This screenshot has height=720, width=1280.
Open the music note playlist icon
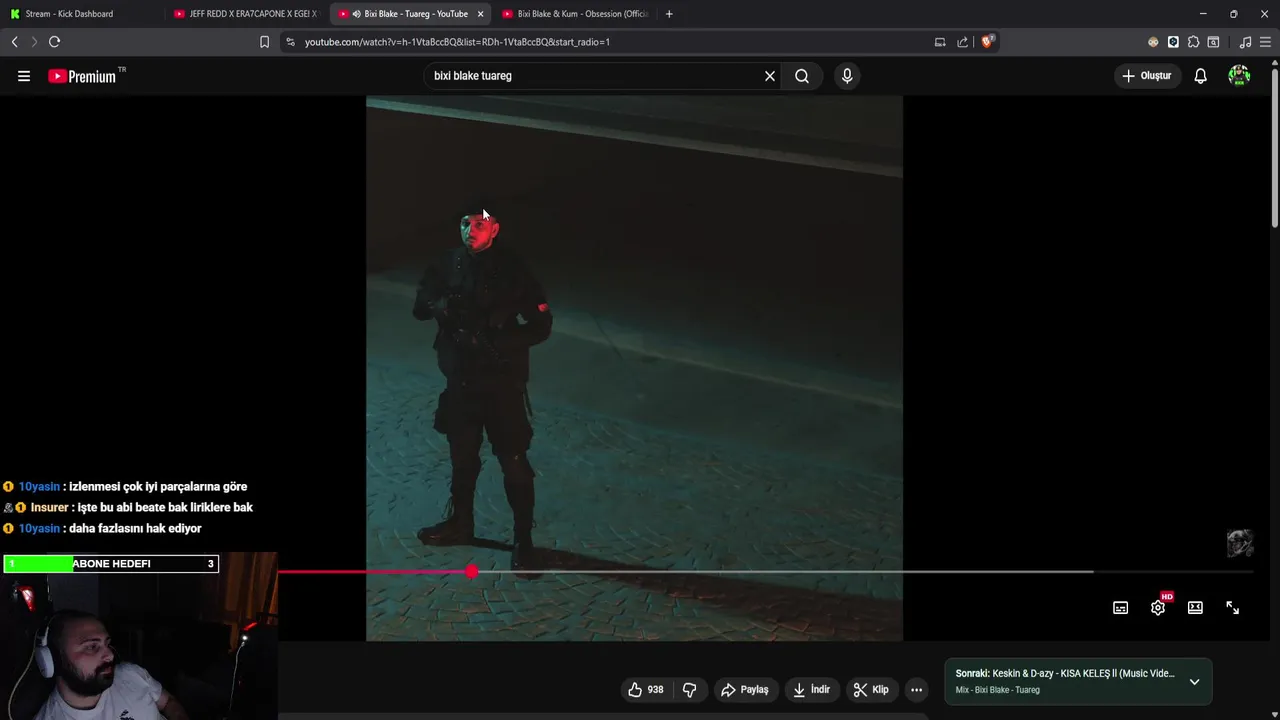pyautogui.click(x=1245, y=42)
